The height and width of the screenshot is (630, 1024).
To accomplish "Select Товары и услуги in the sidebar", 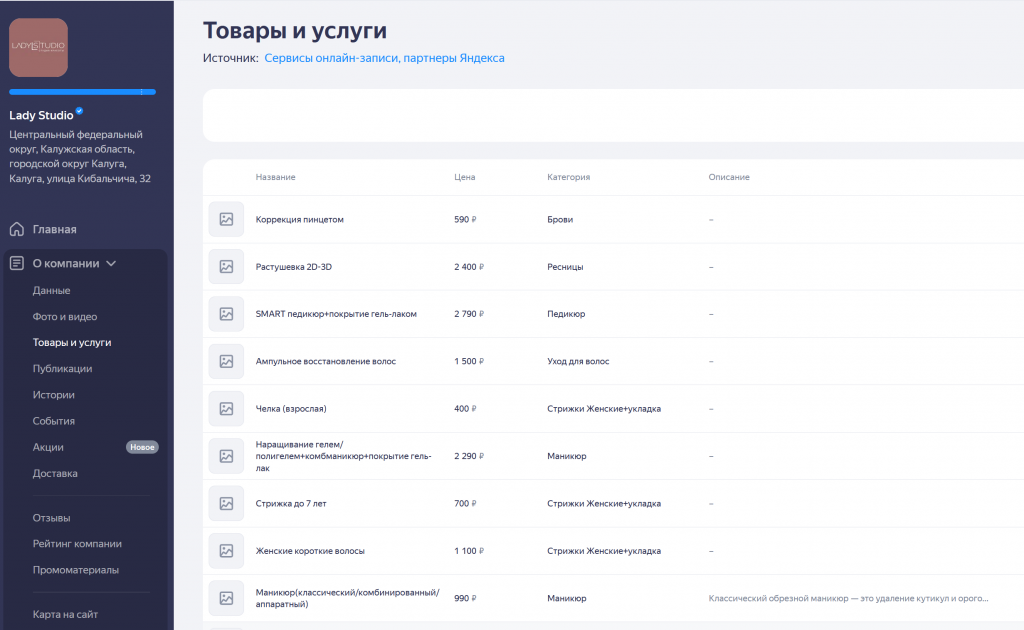I will click(x=72, y=343).
